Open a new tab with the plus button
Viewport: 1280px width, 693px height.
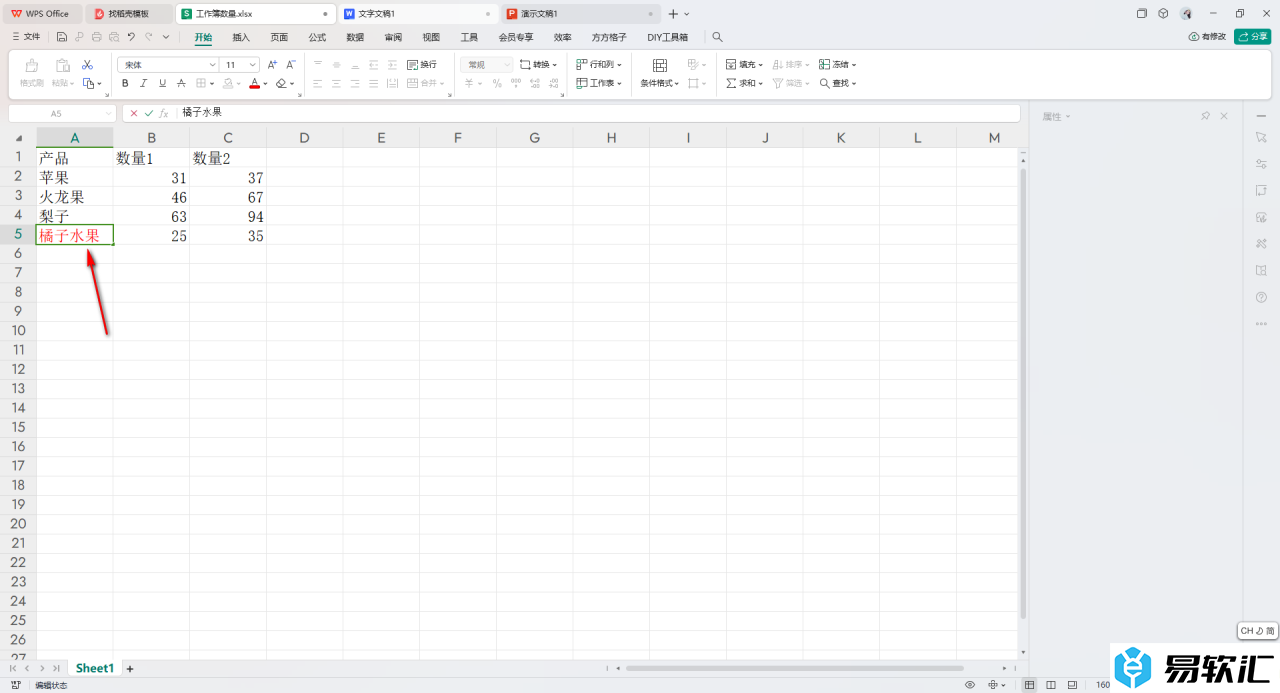673,14
